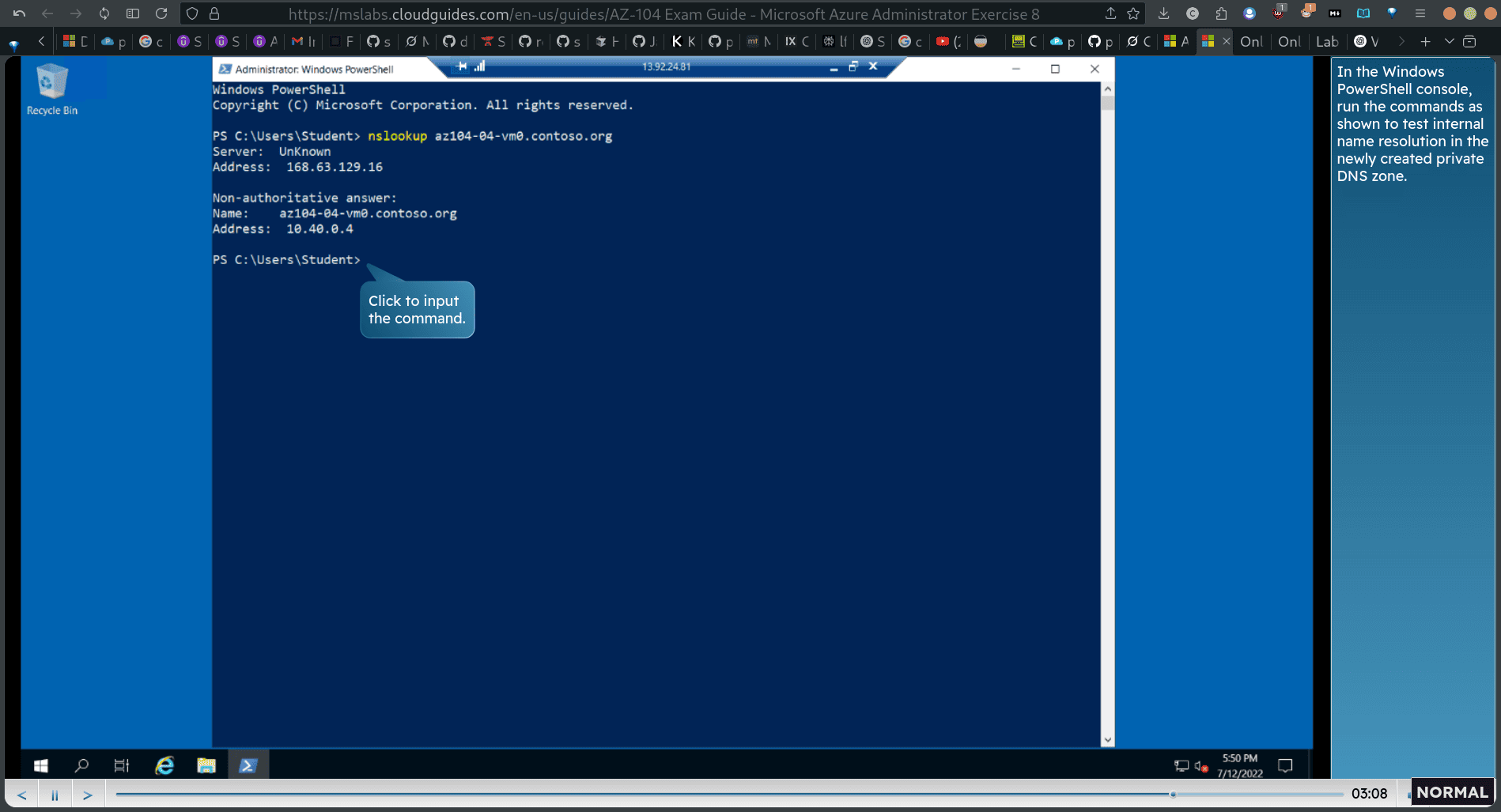Image resolution: width=1501 pixels, height=812 pixels.
Task: Click the nslookup command text
Action: tap(397, 136)
